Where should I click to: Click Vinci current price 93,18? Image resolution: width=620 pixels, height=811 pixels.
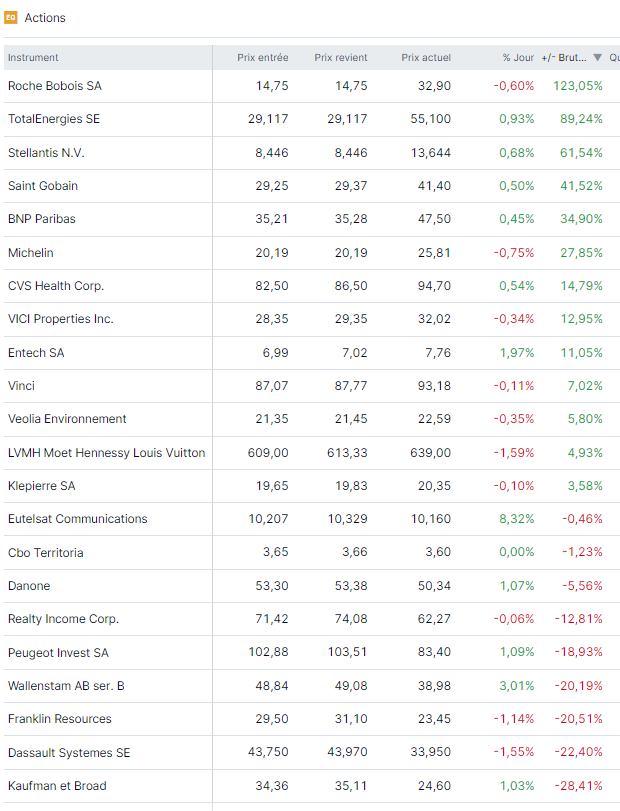click(x=434, y=386)
